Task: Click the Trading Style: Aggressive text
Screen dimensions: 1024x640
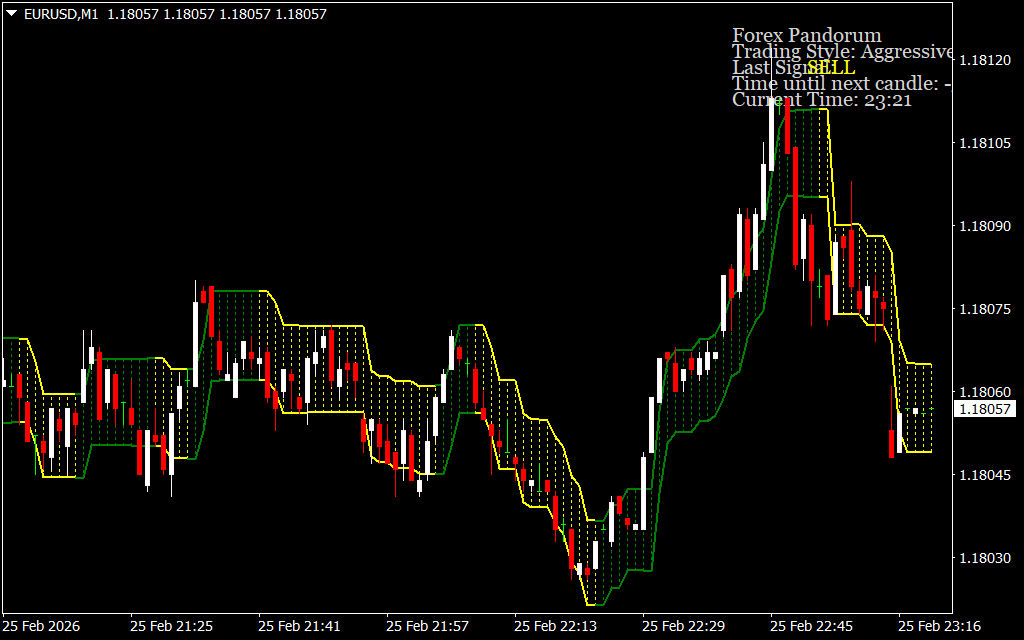Action: [x=842, y=52]
